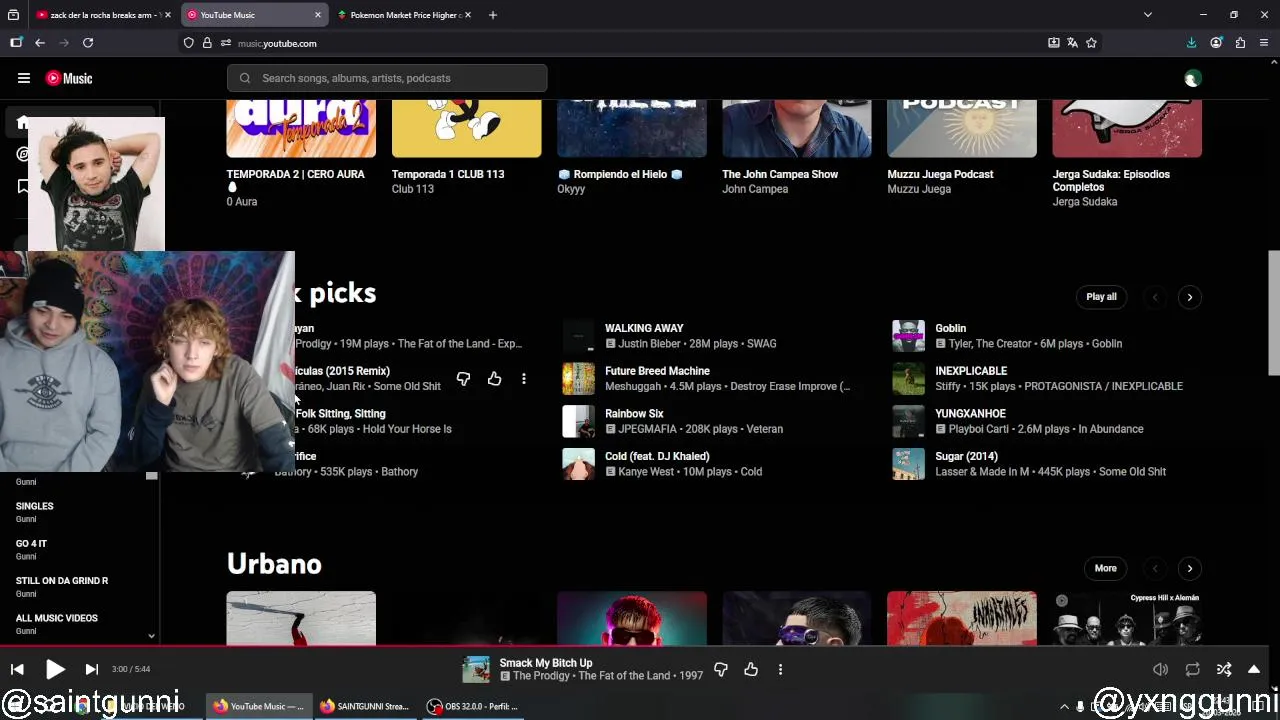This screenshot has width=1280, height=720.
Task: Open Cold (feat. DJ Khaled) song
Action: pyautogui.click(x=657, y=456)
